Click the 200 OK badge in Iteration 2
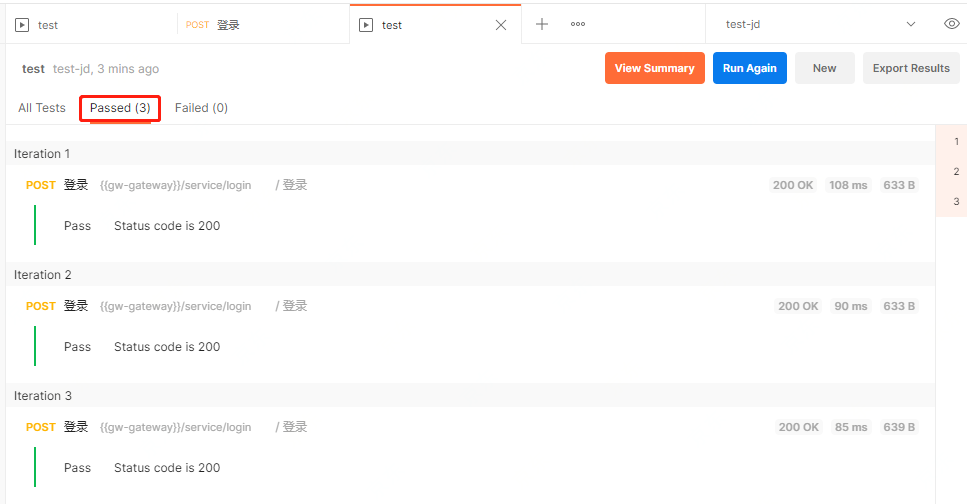The width and height of the screenshot is (967, 504). 798,306
